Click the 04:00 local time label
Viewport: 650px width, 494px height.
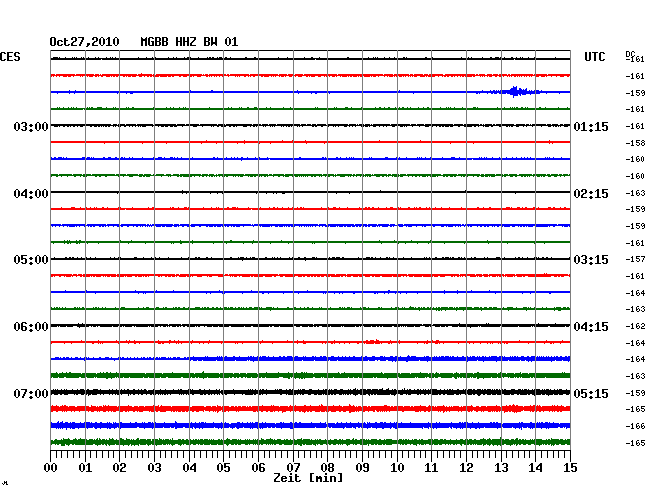31,194
